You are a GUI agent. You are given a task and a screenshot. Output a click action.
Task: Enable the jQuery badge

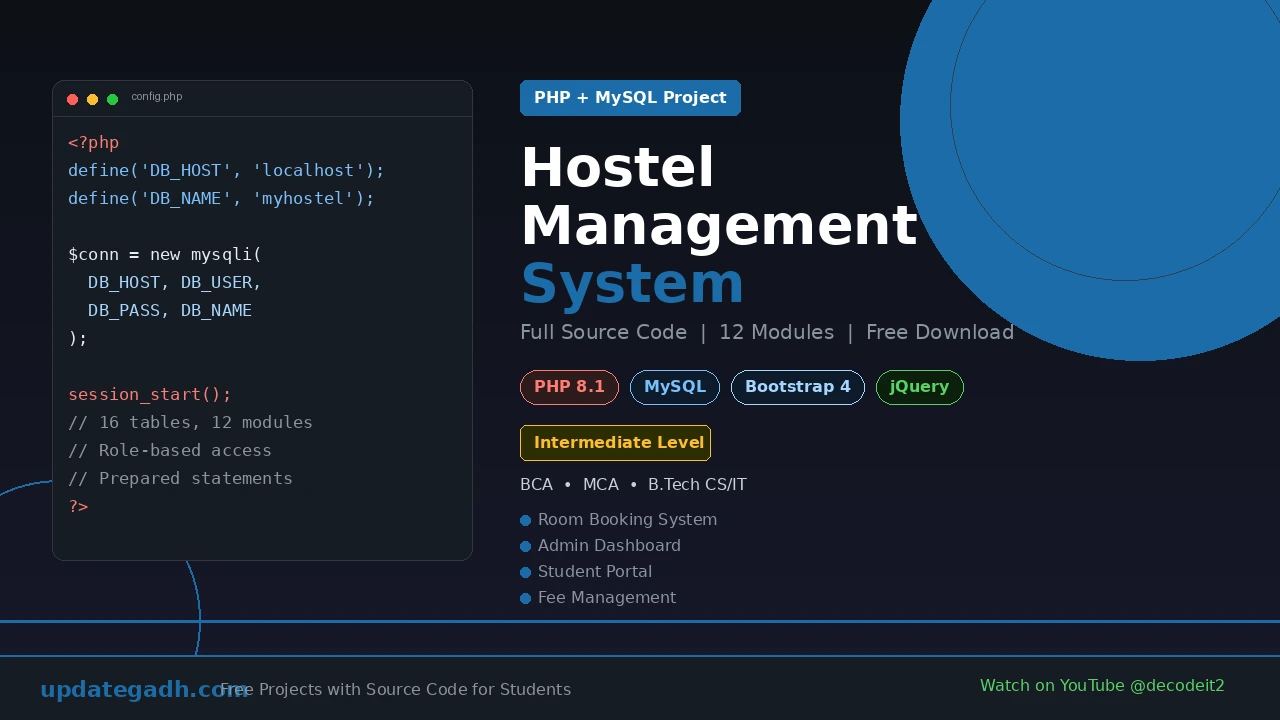919,387
